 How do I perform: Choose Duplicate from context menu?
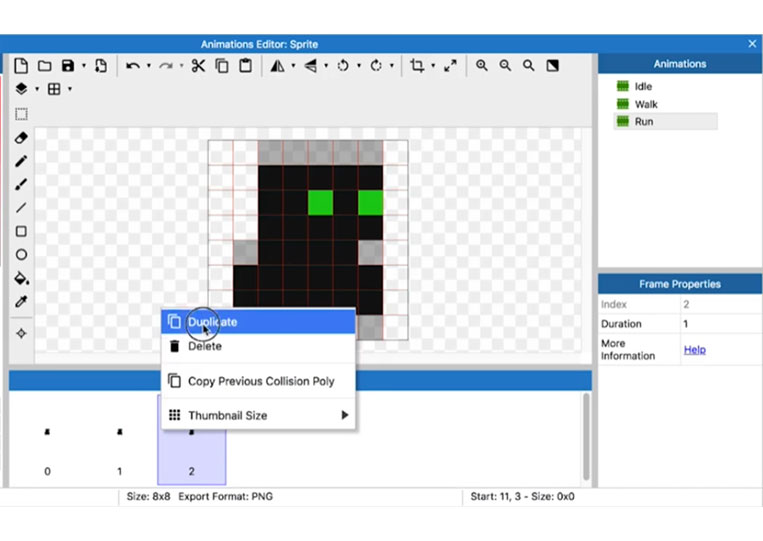(258, 322)
